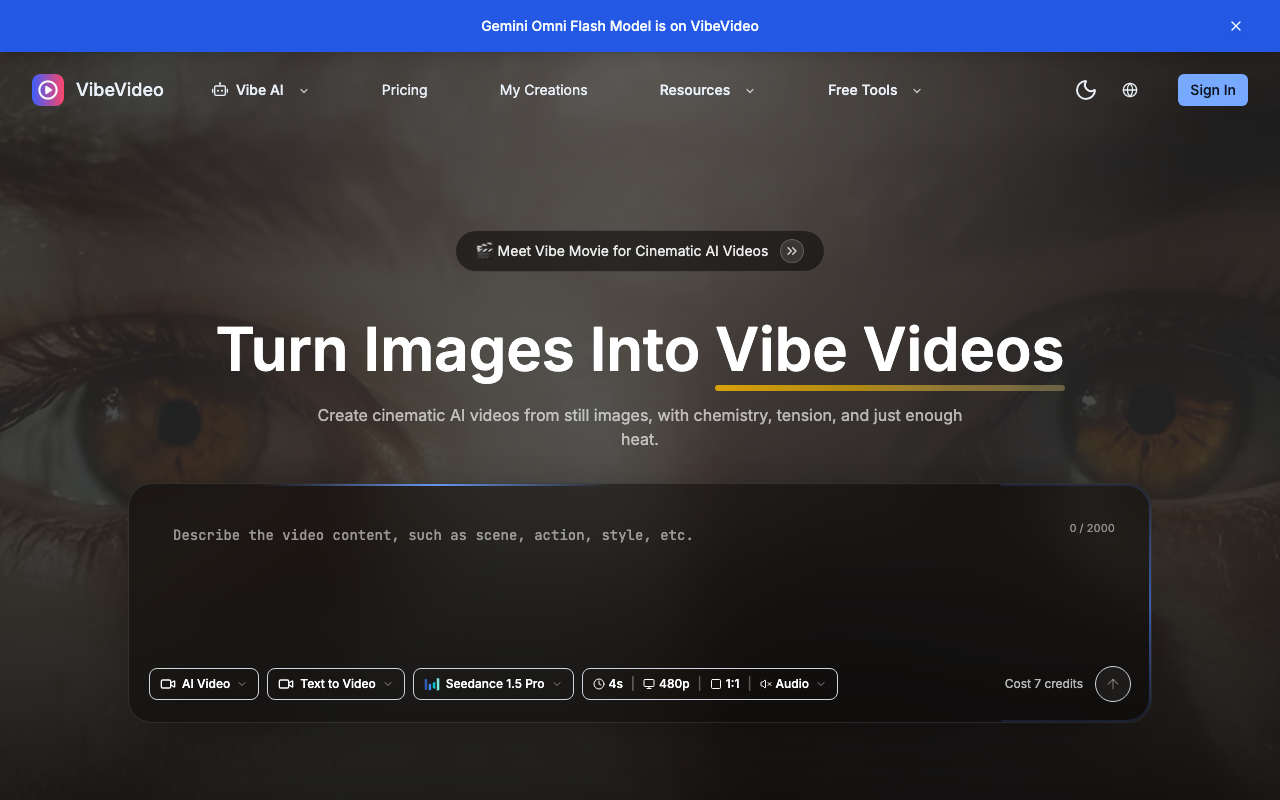The width and height of the screenshot is (1280, 800).
Task: Click the 'Turn Images Into Vibe Videos' heading
Action: coord(640,350)
